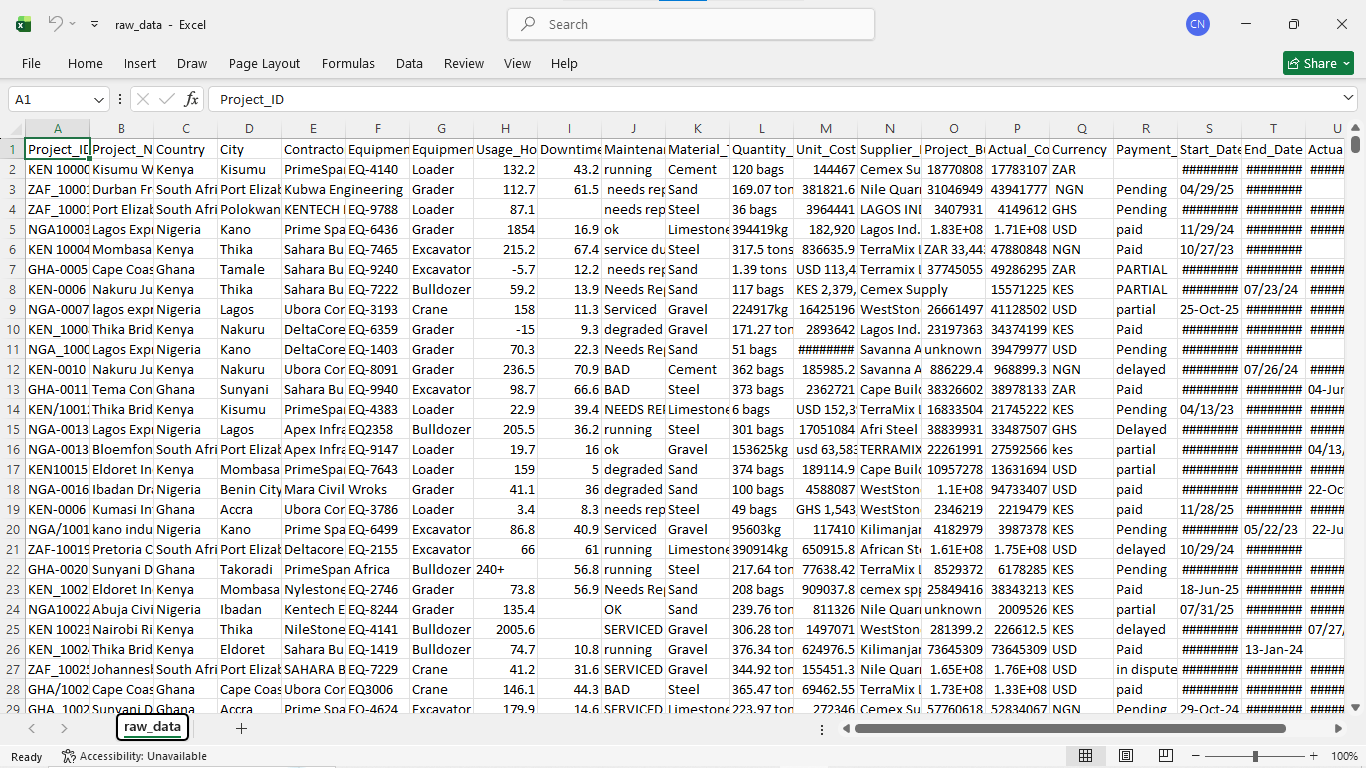Screen dimensions: 1366x768
Task: Select row header 15
Action: (12, 429)
